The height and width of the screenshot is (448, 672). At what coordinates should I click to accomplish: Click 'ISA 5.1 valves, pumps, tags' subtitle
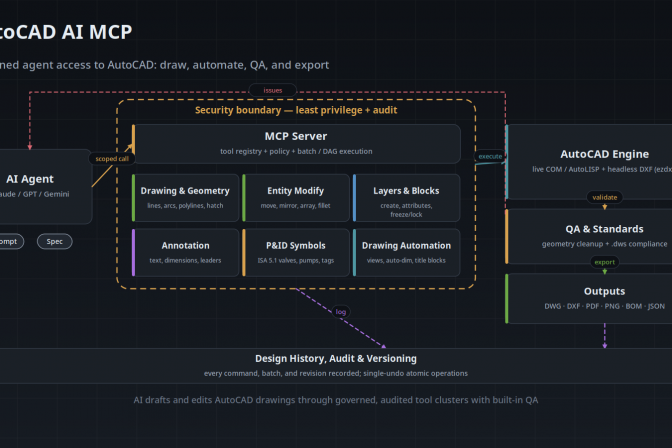pos(296,260)
